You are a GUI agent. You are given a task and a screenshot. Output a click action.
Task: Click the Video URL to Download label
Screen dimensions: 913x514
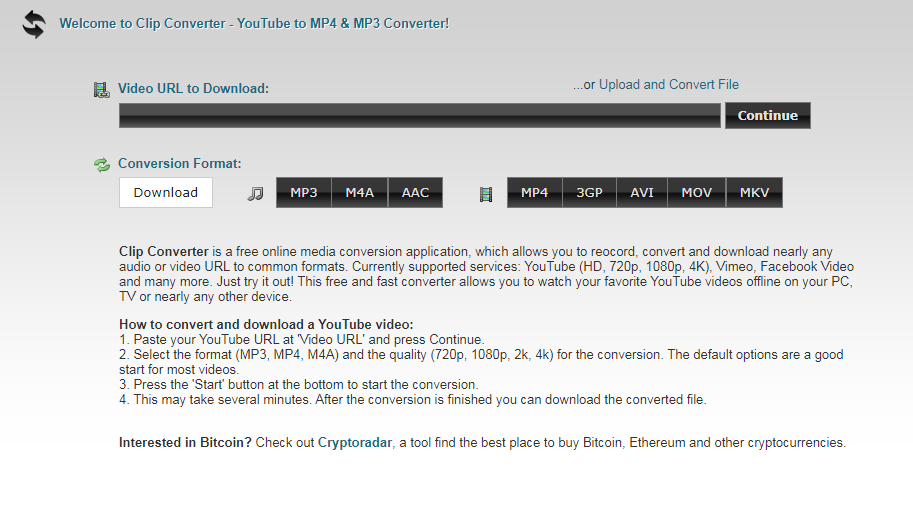pos(193,88)
